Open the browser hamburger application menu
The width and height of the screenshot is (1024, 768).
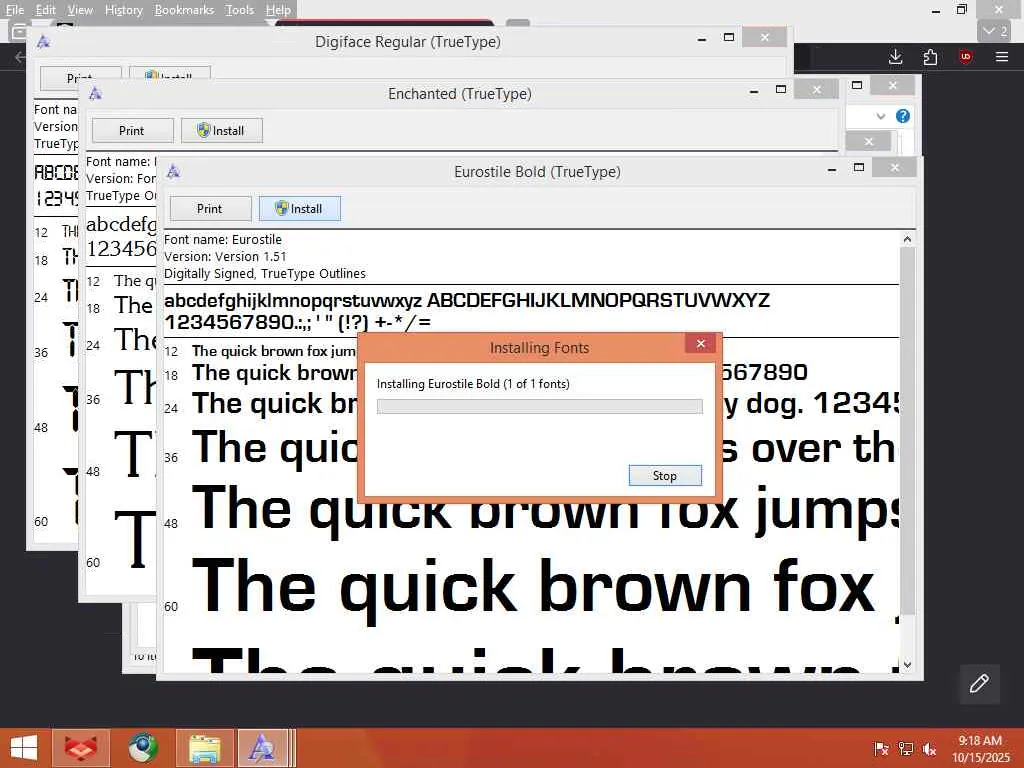pos(1002,57)
